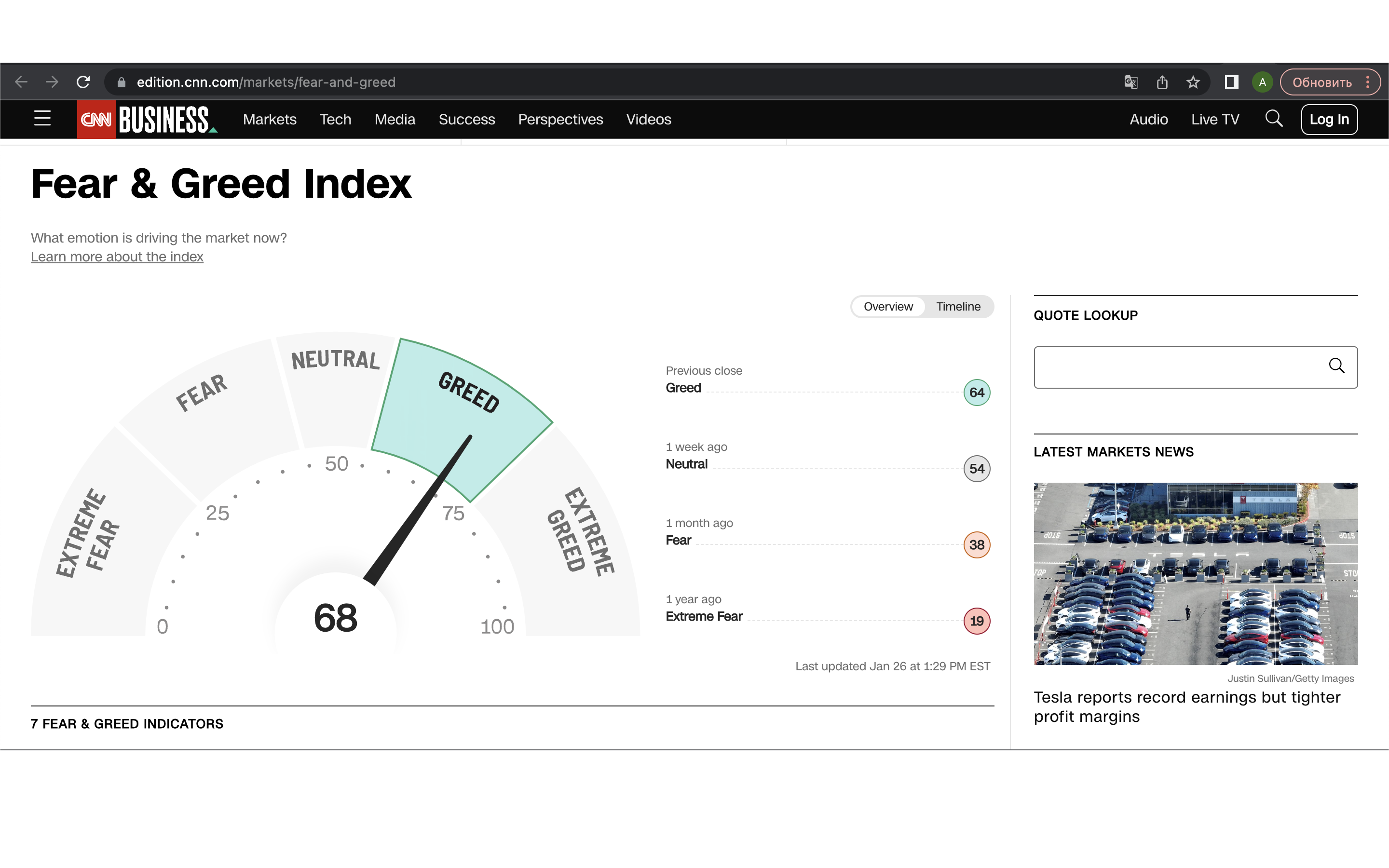Select the Overview view toggle
Image resolution: width=1389 pixels, height=868 pixels.
pos(888,307)
